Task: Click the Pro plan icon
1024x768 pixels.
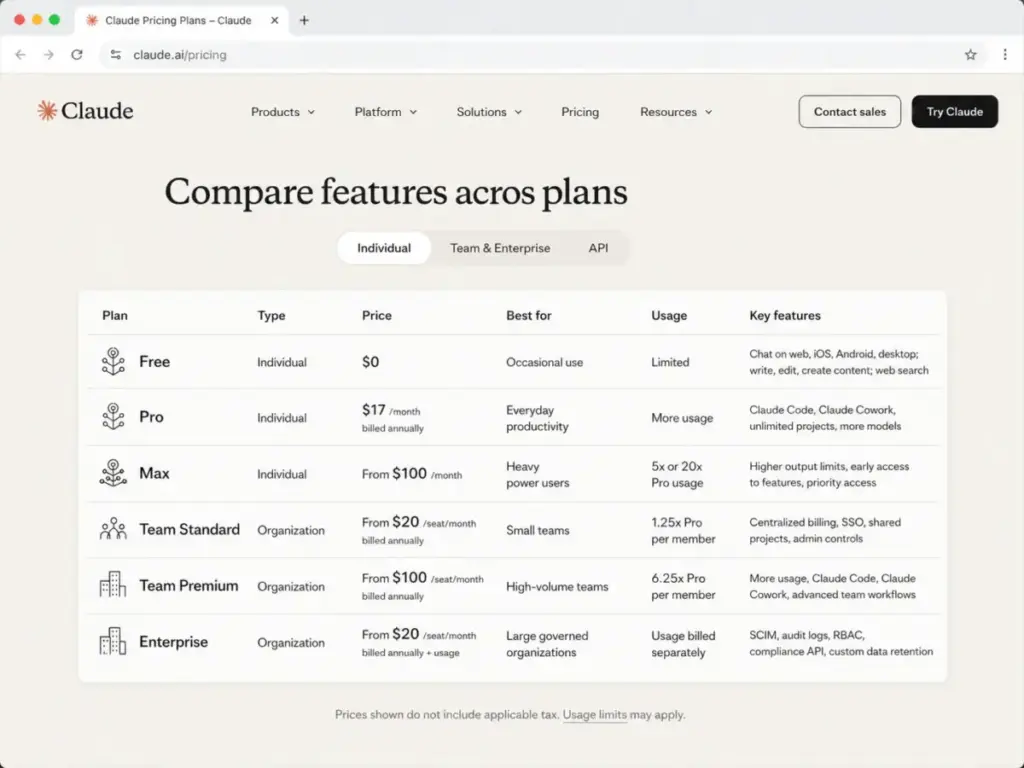Action: [x=113, y=417]
